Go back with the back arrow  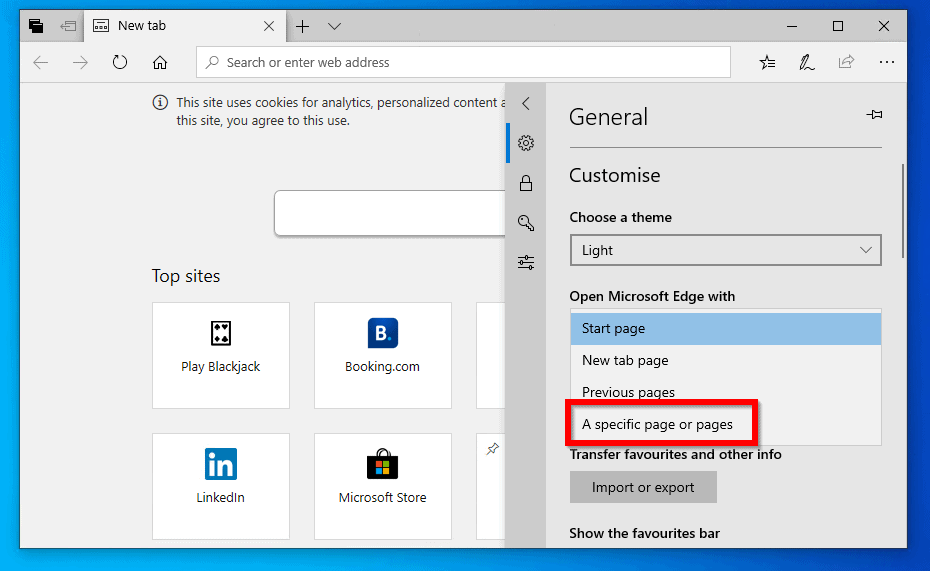pos(41,62)
